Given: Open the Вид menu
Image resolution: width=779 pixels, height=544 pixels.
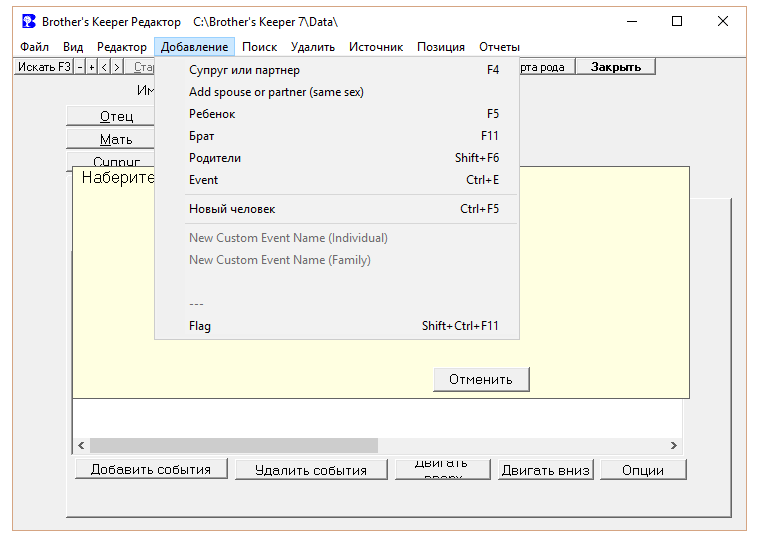Looking at the screenshot, I should coord(73,47).
